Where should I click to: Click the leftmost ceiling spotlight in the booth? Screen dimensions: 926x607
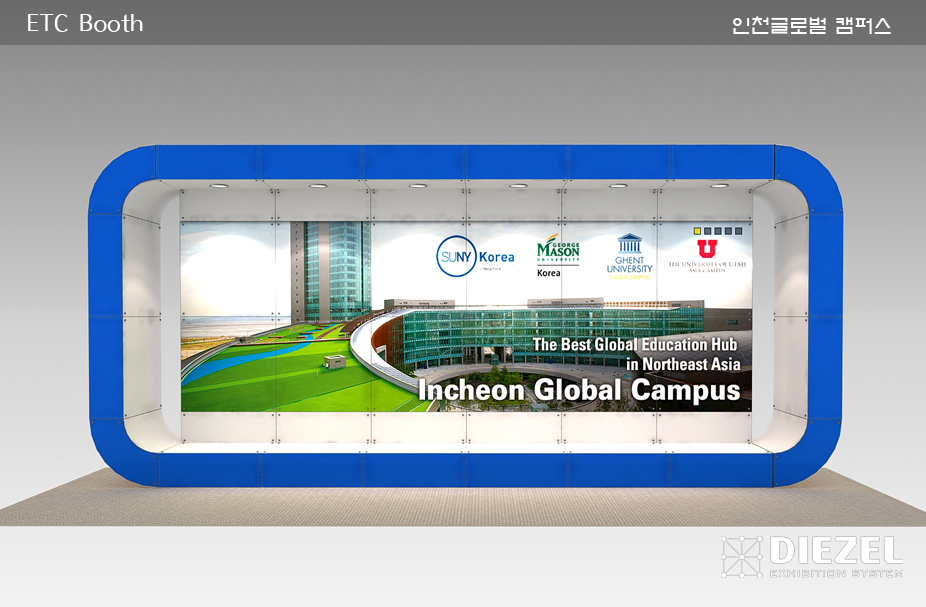coord(219,185)
